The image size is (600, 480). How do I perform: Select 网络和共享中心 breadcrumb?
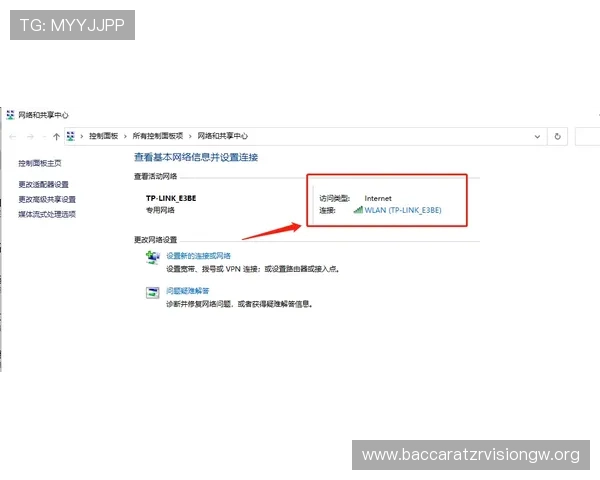click(222, 136)
